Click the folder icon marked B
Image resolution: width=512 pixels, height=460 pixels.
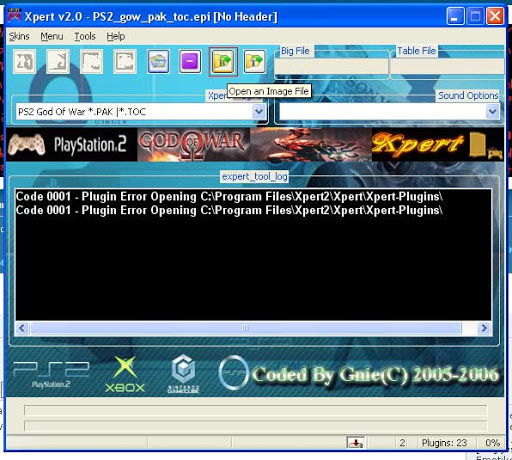[x=223, y=62]
